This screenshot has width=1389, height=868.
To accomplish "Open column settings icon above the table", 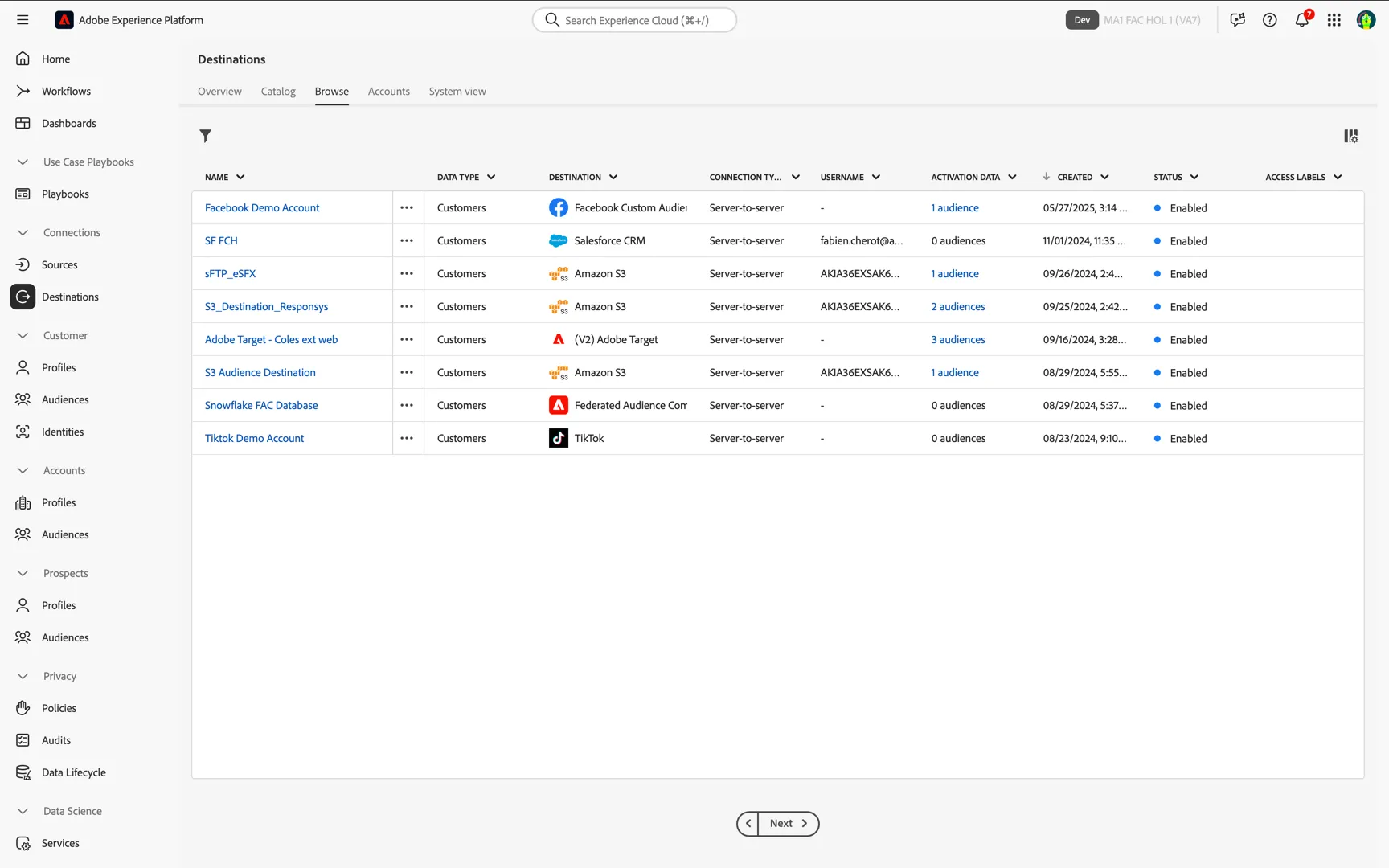I will point(1351,136).
